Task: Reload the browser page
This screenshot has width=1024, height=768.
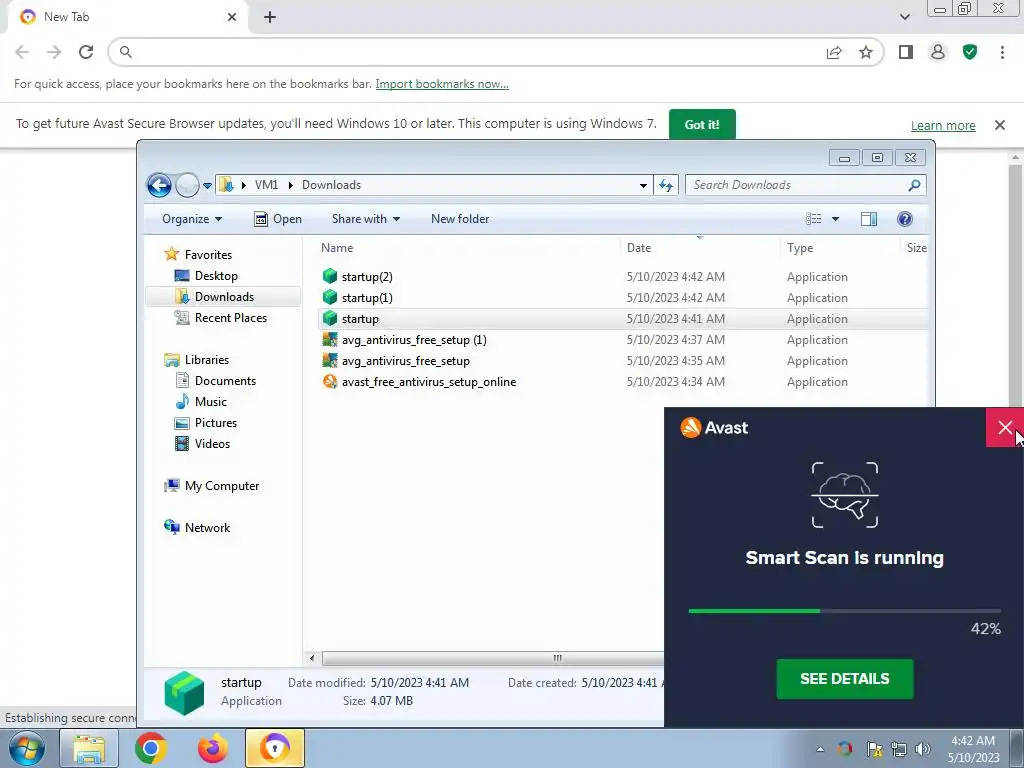Action: 86,52
